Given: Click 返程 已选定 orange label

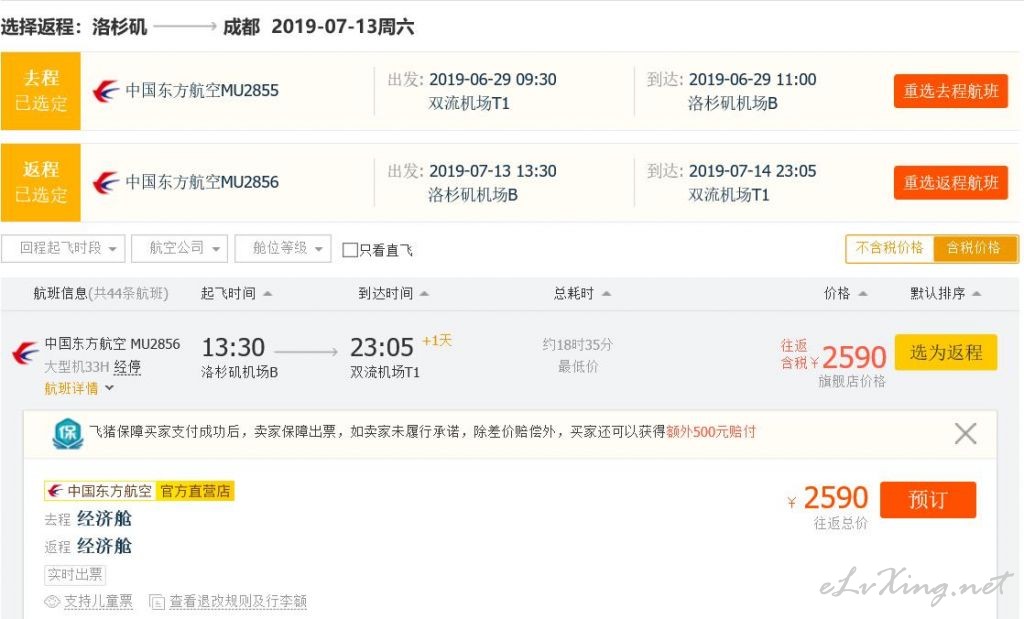Looking at the screenshot, I should tap(40, 182).
